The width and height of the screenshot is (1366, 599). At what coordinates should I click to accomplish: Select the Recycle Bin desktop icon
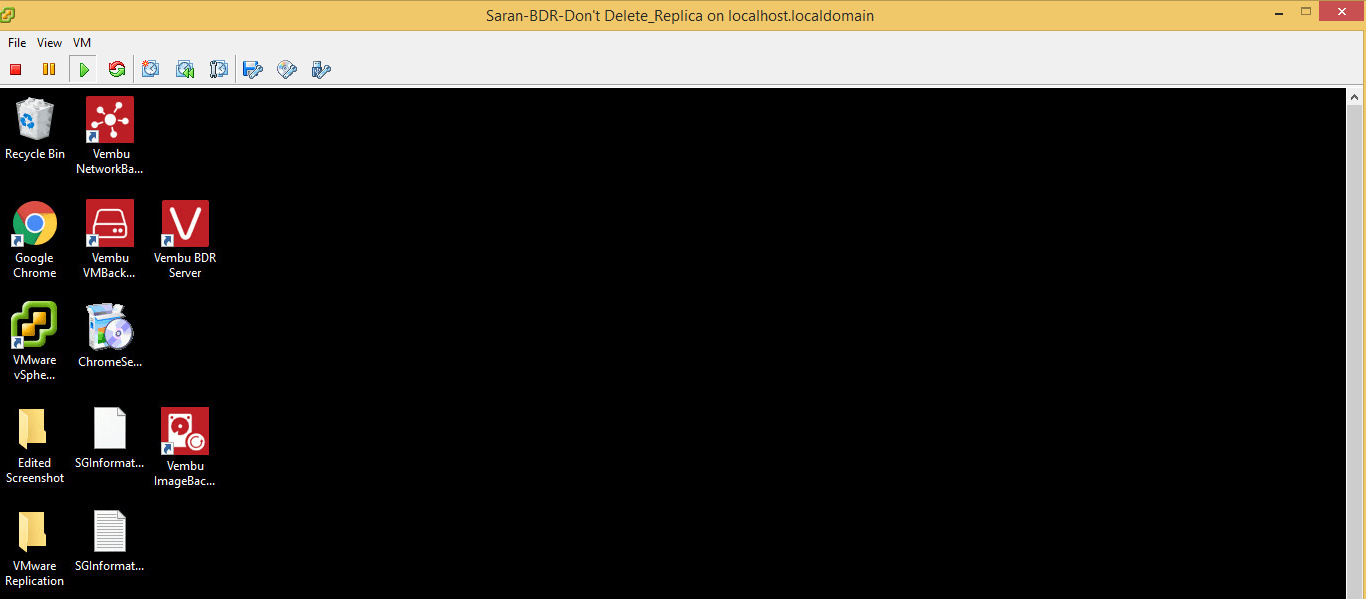pyautogui.click(x=35, y=129)
